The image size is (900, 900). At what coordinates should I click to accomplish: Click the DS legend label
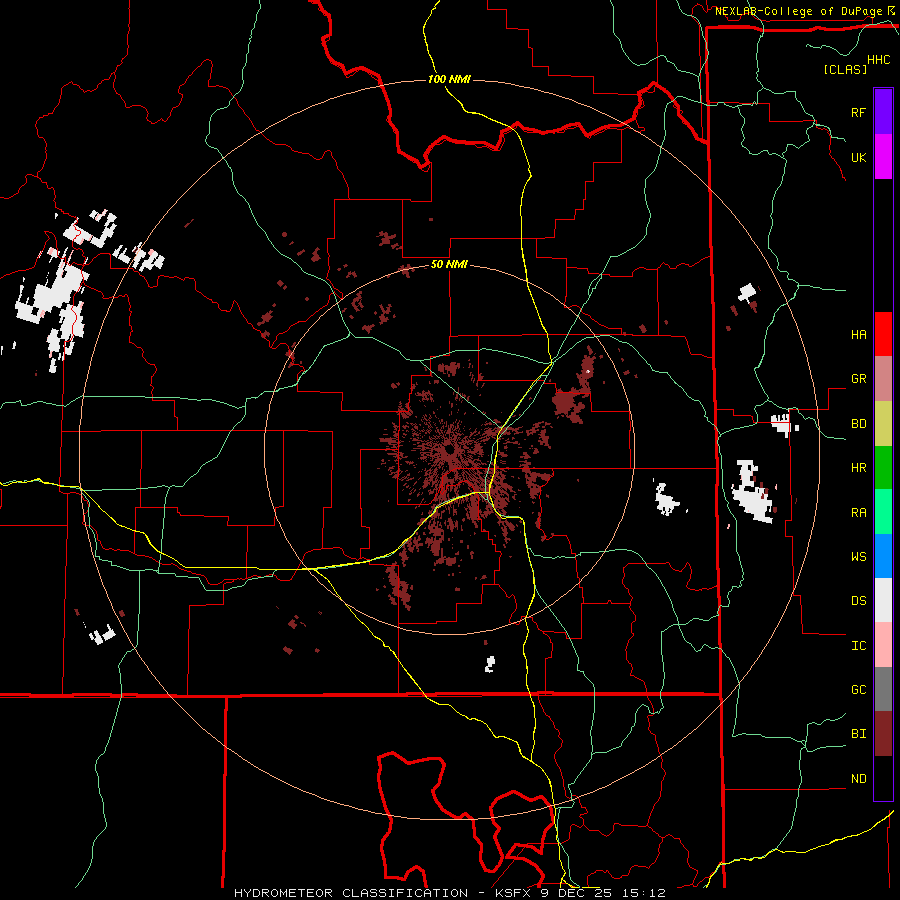pos(858,601)
